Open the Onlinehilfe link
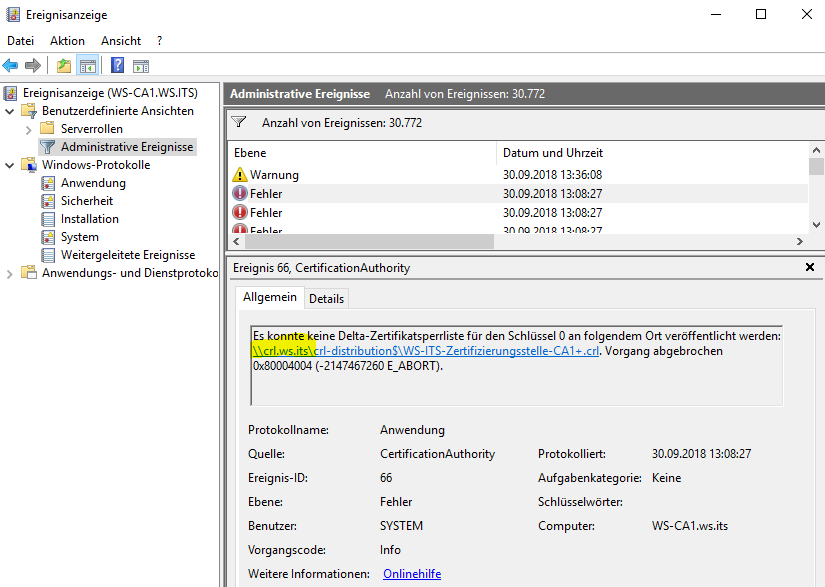Screen dimensions: 825x587 (412, 574)
